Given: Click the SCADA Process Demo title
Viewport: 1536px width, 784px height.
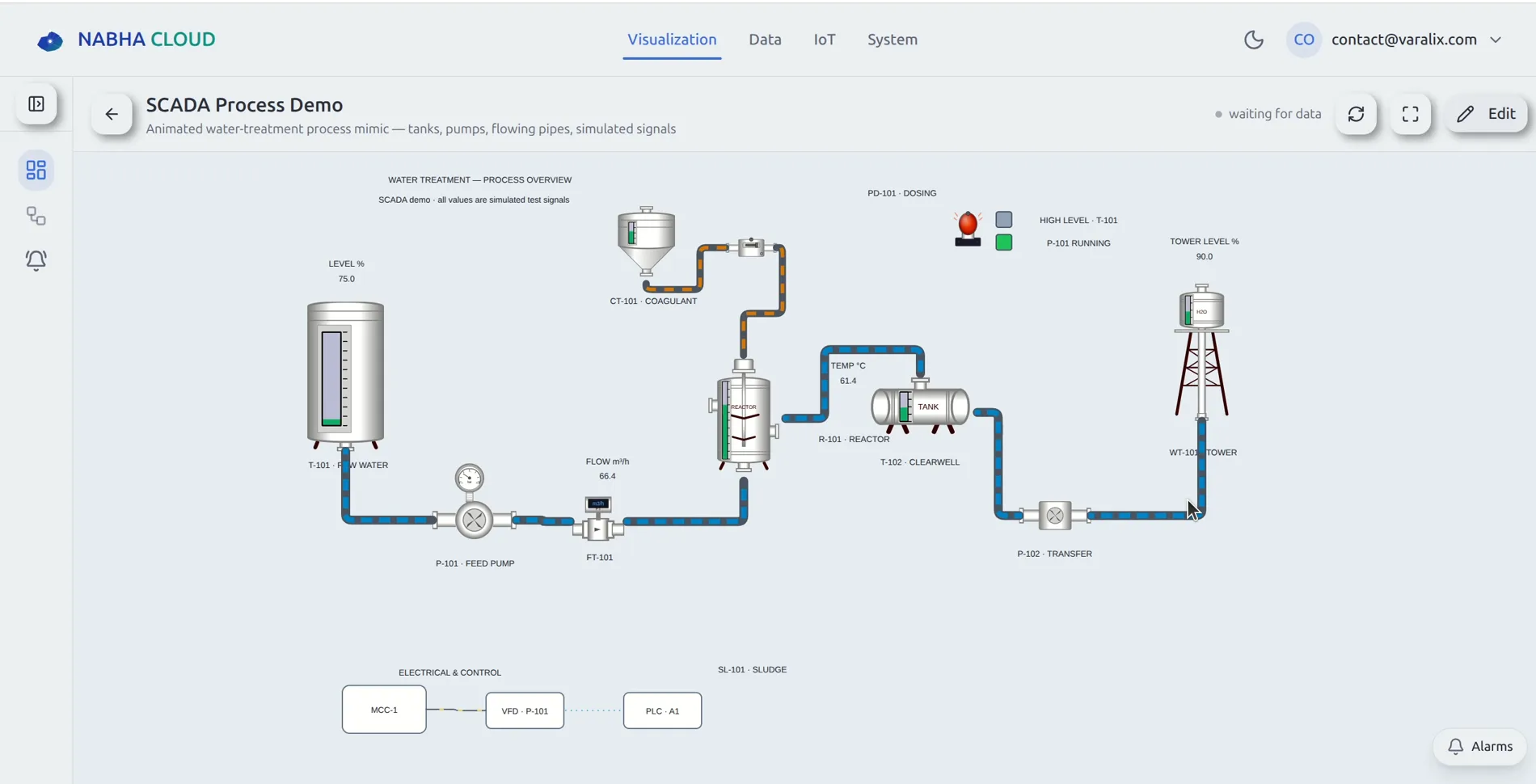Looking at the screenshot, I should click(244, 105).
